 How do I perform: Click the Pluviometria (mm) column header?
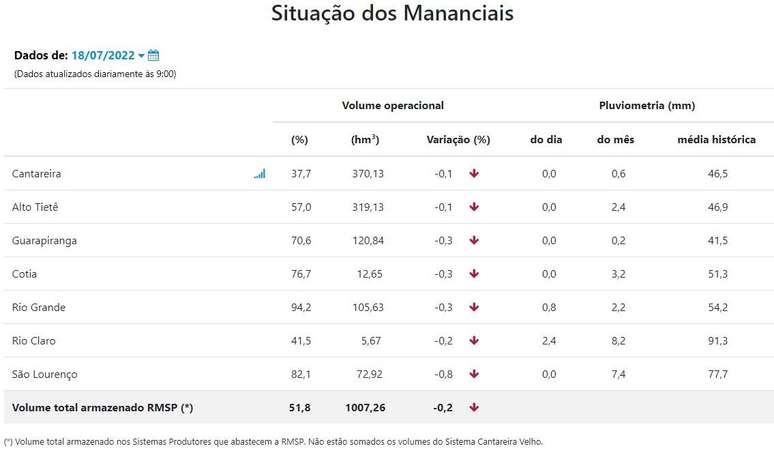tap(646, 105)
